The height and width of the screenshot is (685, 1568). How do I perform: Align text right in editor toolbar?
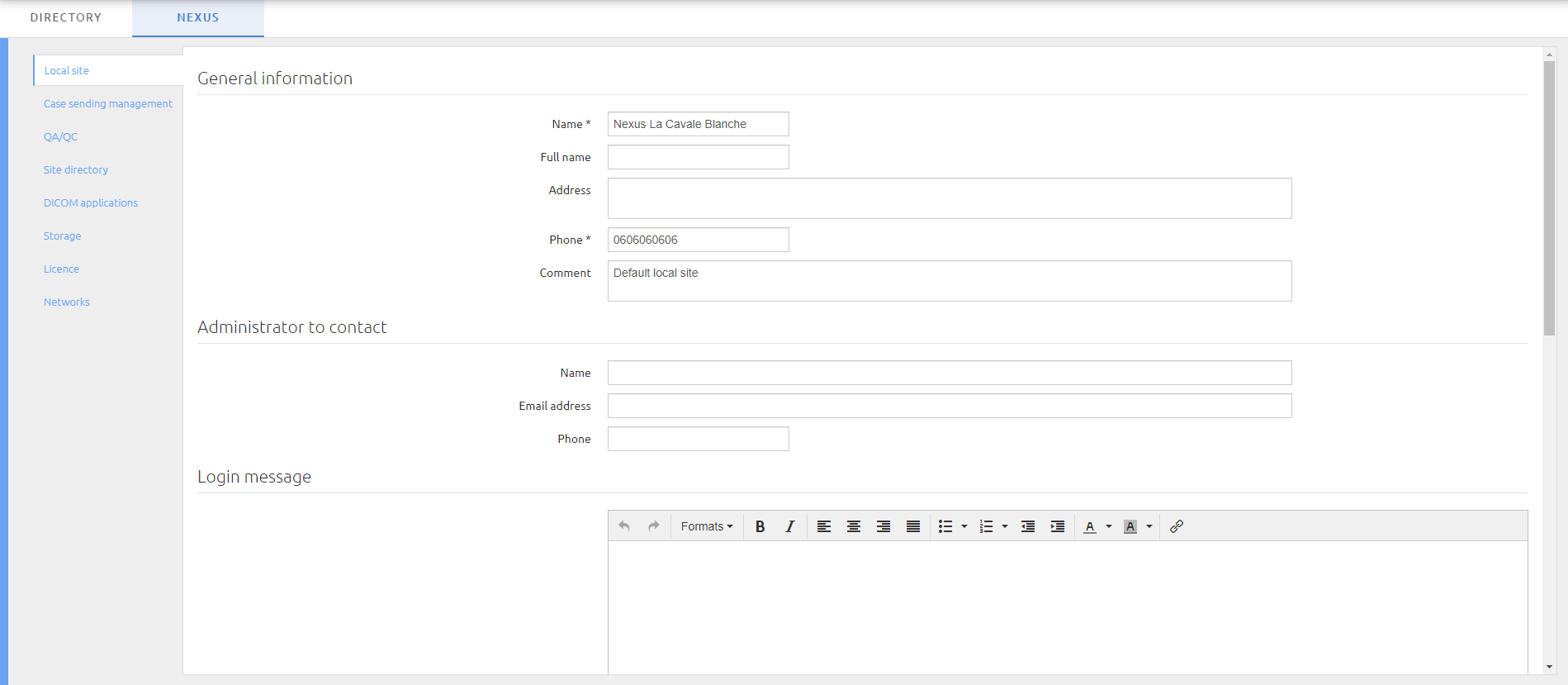click(x=883, y=526)
